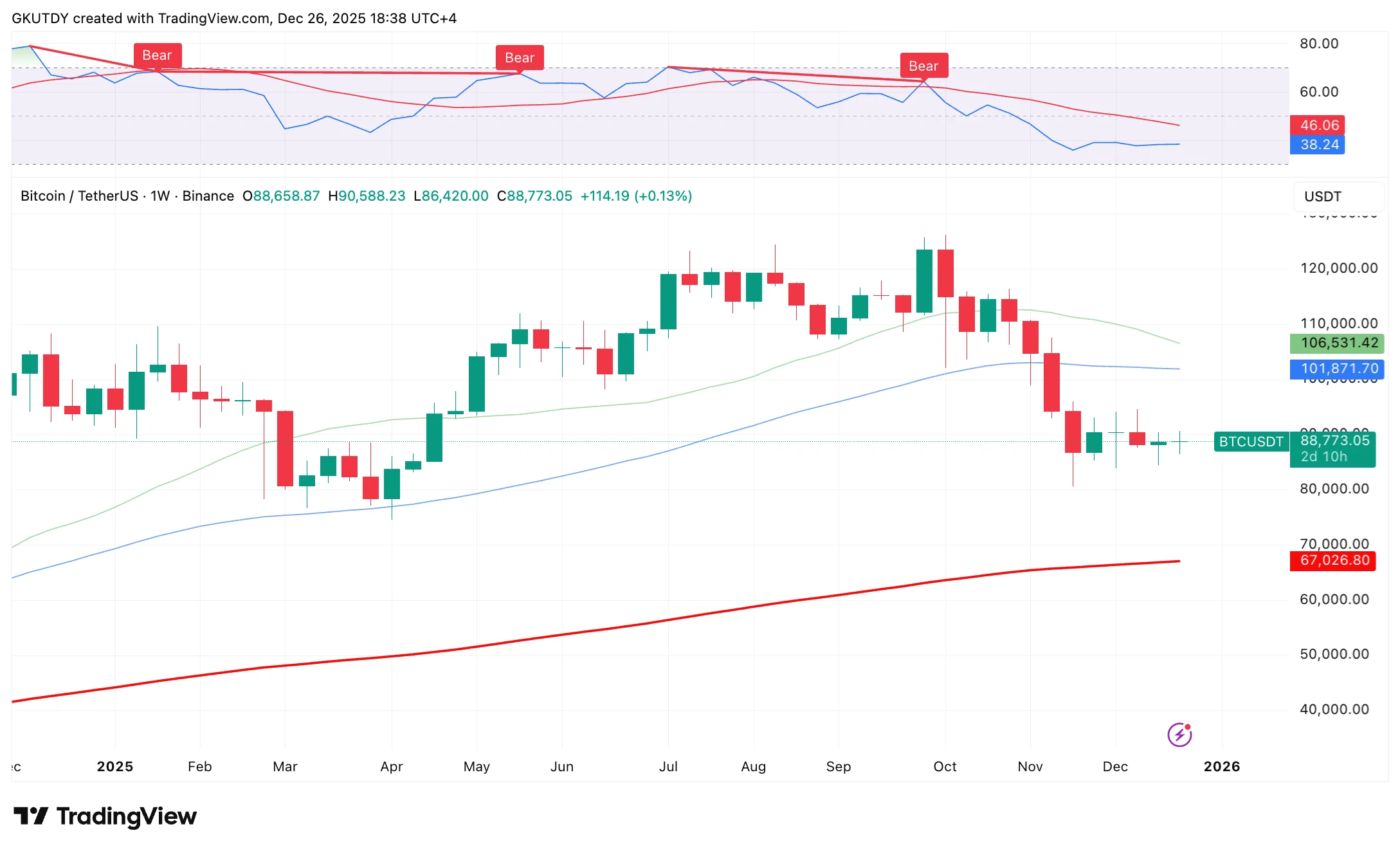Click the middle Bear label near May
This screenshot has width=1400, height=851.
tap(519, 58)
